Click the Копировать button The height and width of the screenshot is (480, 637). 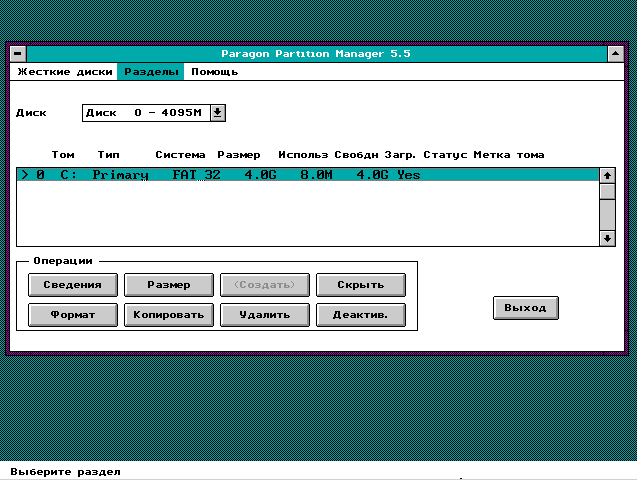pyautogui.click(x=169, y=315)
